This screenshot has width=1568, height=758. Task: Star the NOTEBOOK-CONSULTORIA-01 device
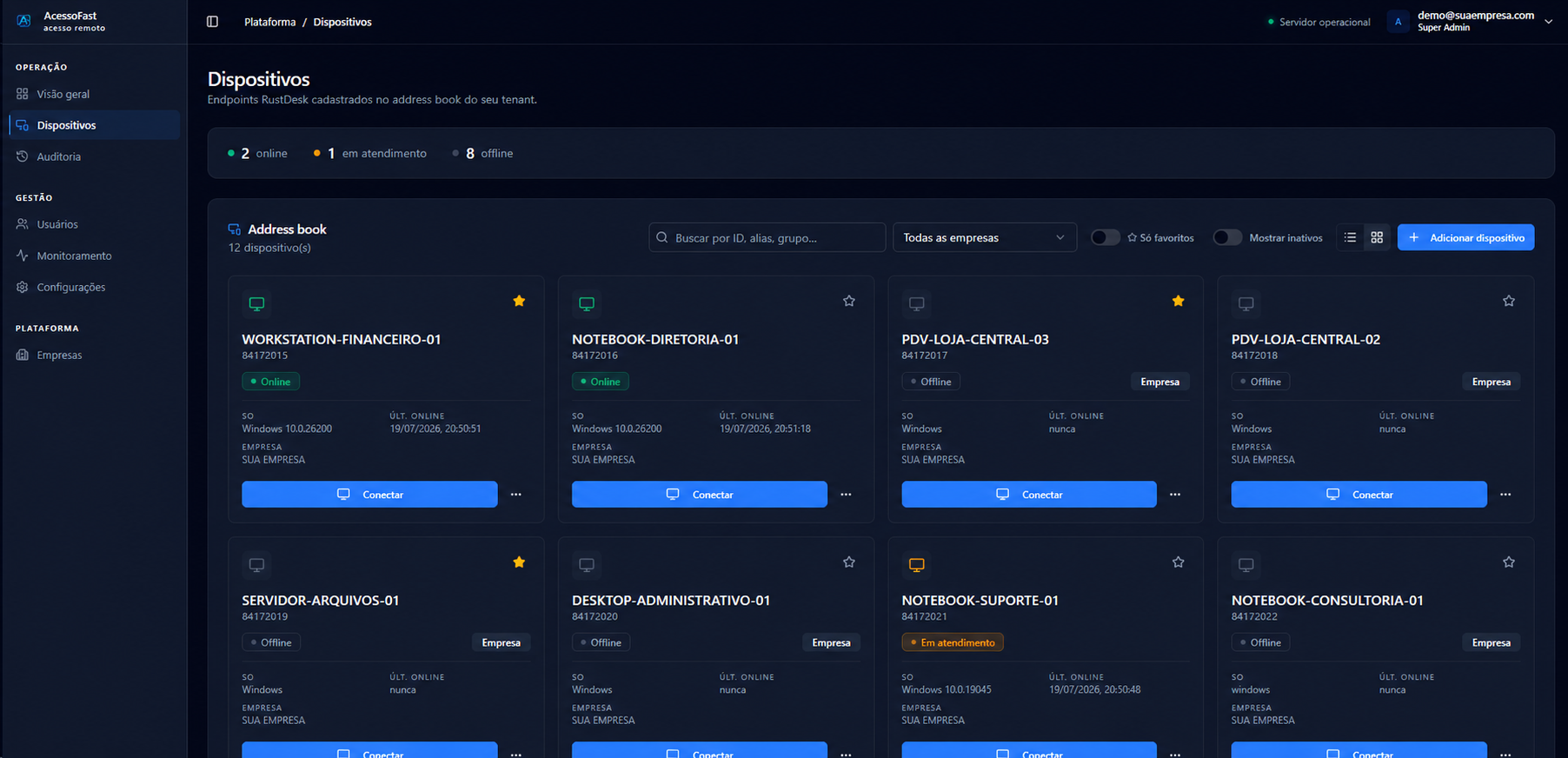point(1509,562)
